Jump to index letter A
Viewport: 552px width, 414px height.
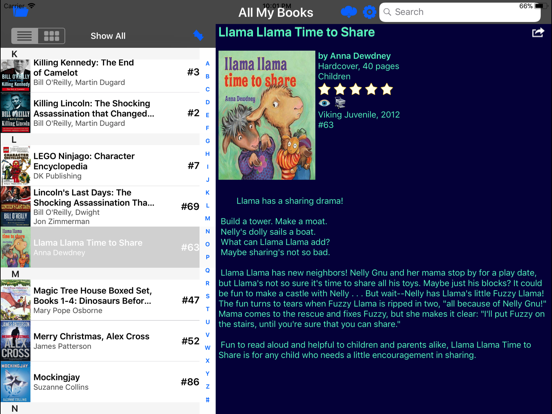pyautogui.click(x=208, y=63)
